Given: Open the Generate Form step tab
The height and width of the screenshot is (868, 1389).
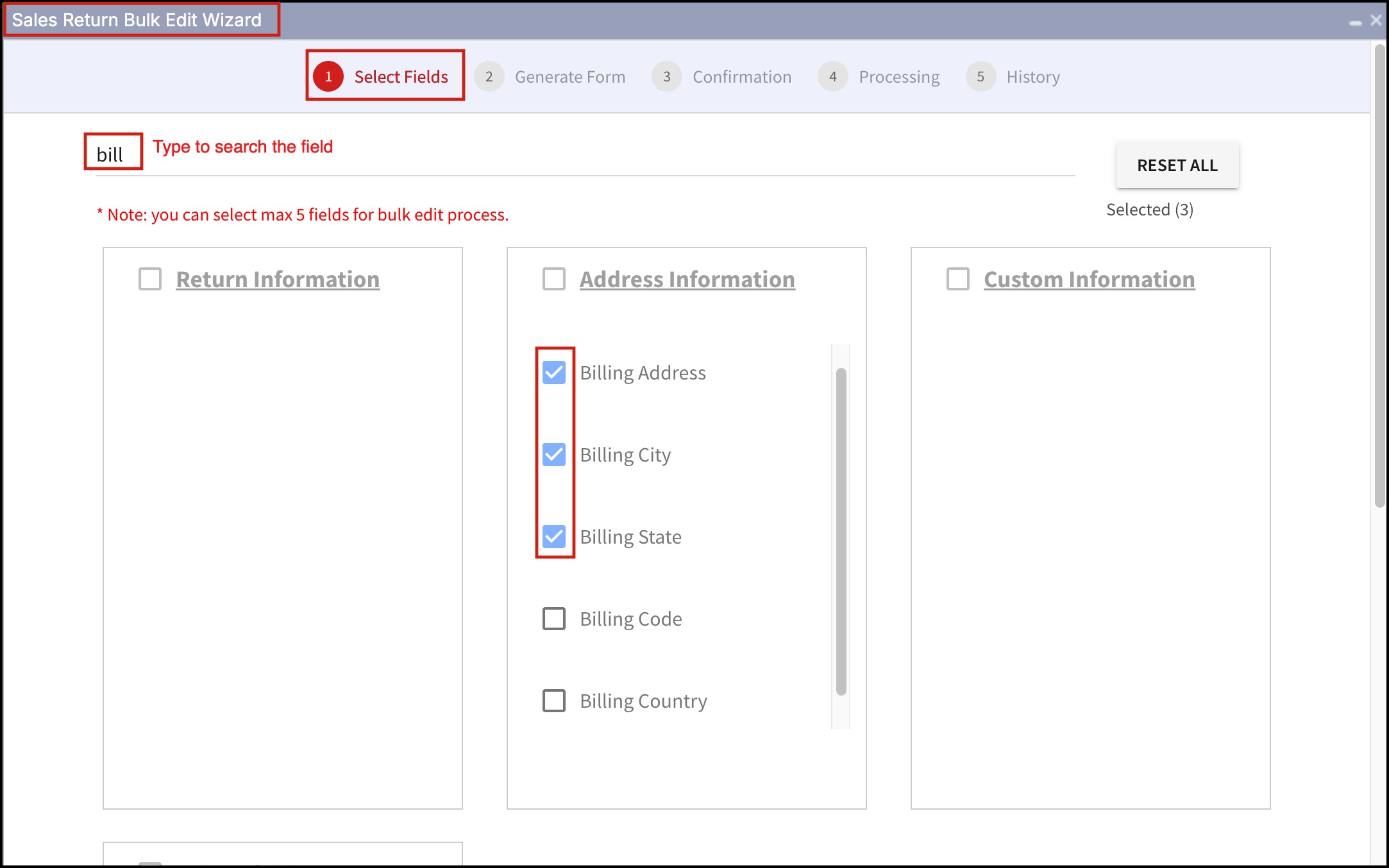Looking at the screenshot, I should pyautogui.click(x=569, y=77).
